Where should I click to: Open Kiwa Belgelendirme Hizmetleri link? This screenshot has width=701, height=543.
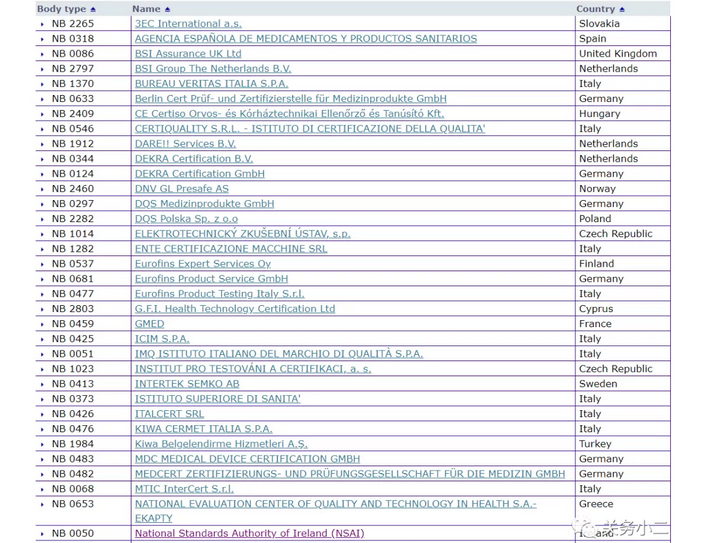click(x=221, y=444)
